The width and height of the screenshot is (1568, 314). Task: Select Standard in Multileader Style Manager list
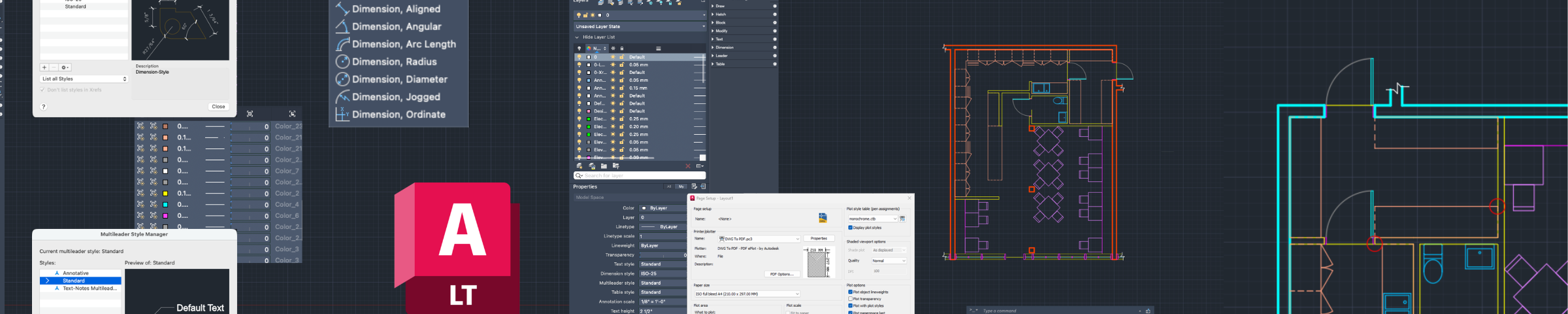(80, 281)
